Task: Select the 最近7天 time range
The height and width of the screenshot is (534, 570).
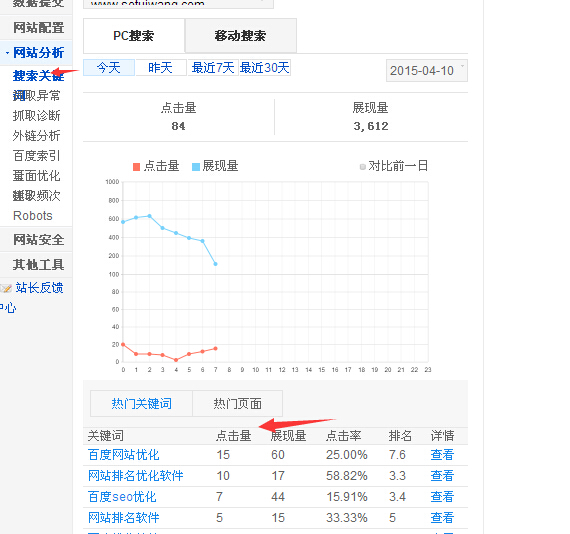Action: pos(213,68)
